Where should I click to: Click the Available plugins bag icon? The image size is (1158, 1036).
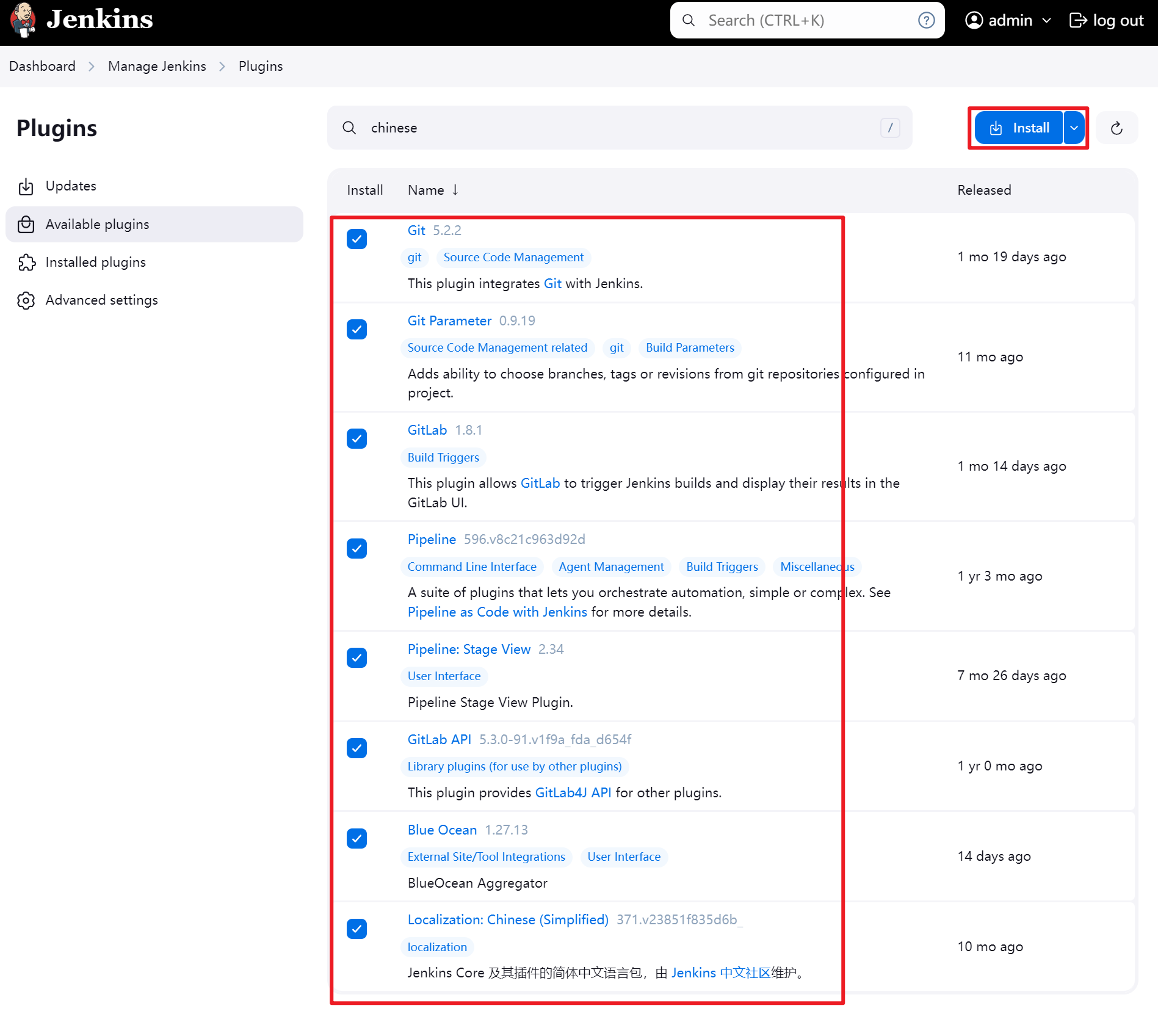click(x=26, y=224)
